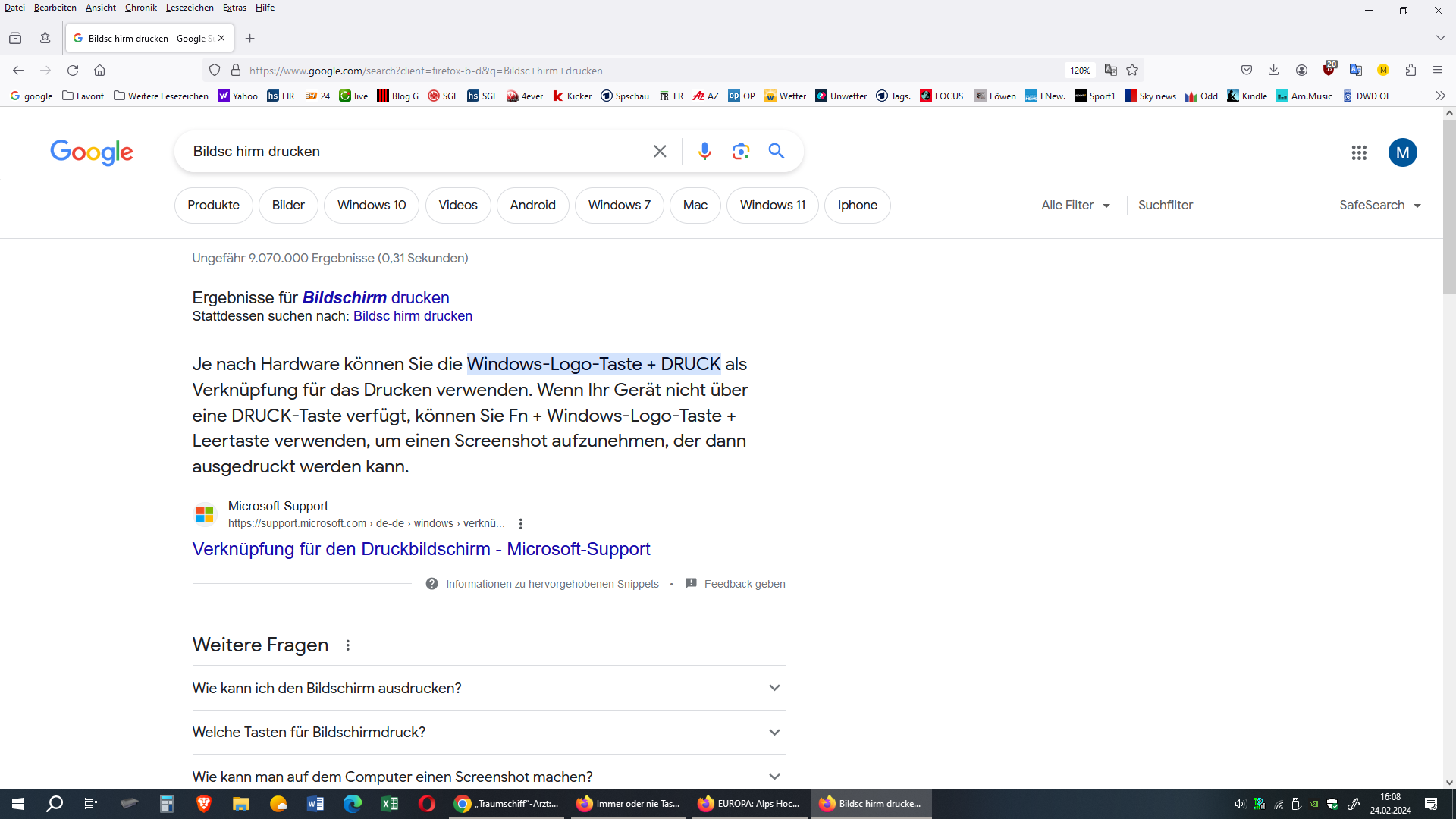1456x819 pixels.
Task: Select the Windows 11 filter chip
Action: 772,206
